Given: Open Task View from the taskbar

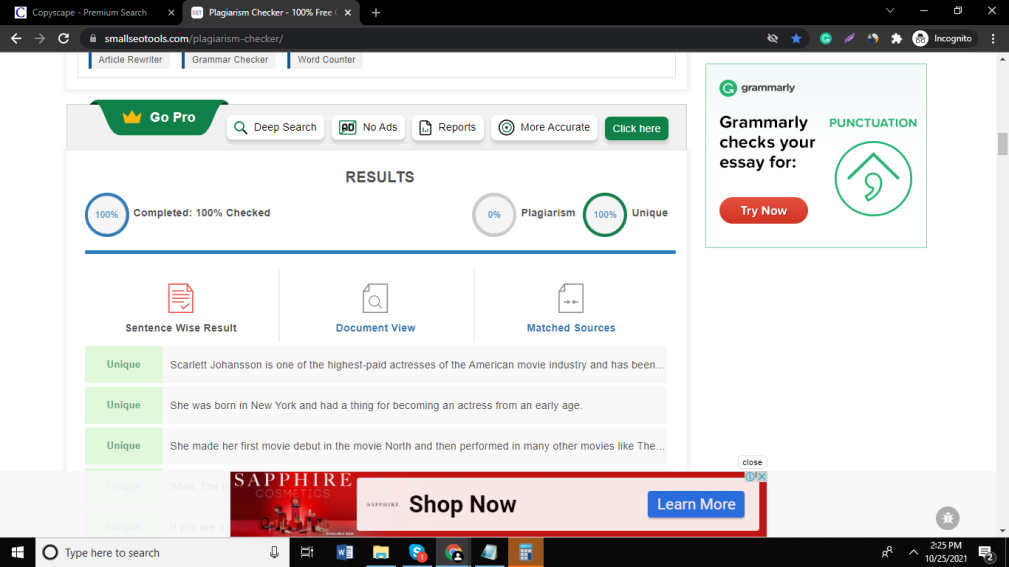Looking at the screenshot, I should pyautogui.click(x=307, y=552).
